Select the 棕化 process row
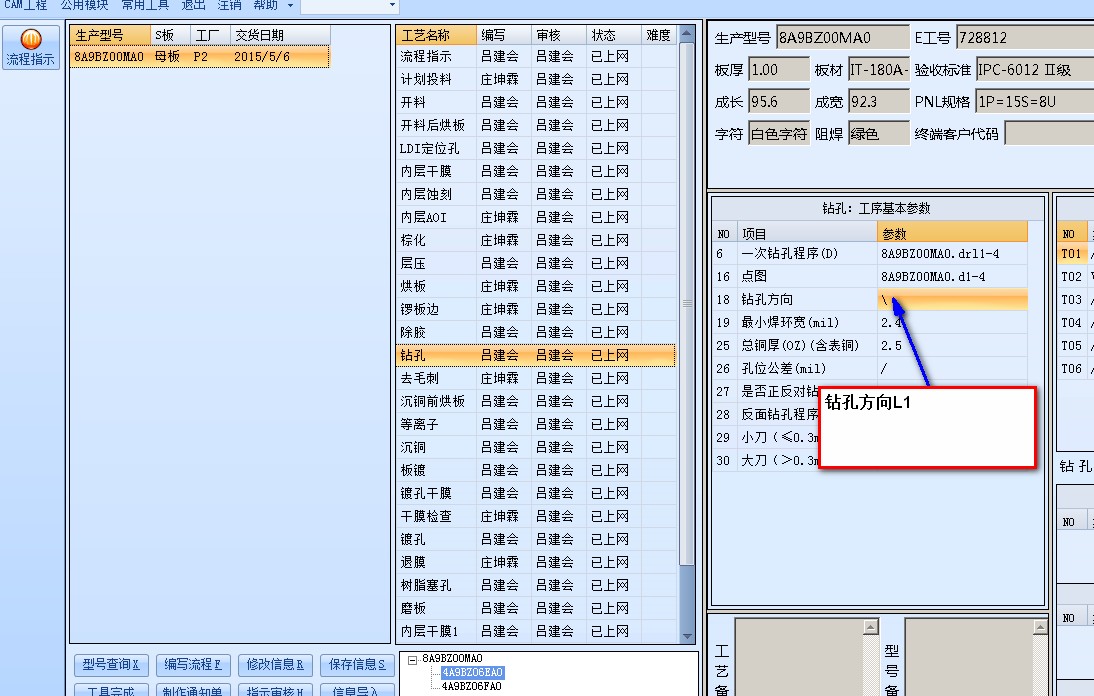 [536, 241]
